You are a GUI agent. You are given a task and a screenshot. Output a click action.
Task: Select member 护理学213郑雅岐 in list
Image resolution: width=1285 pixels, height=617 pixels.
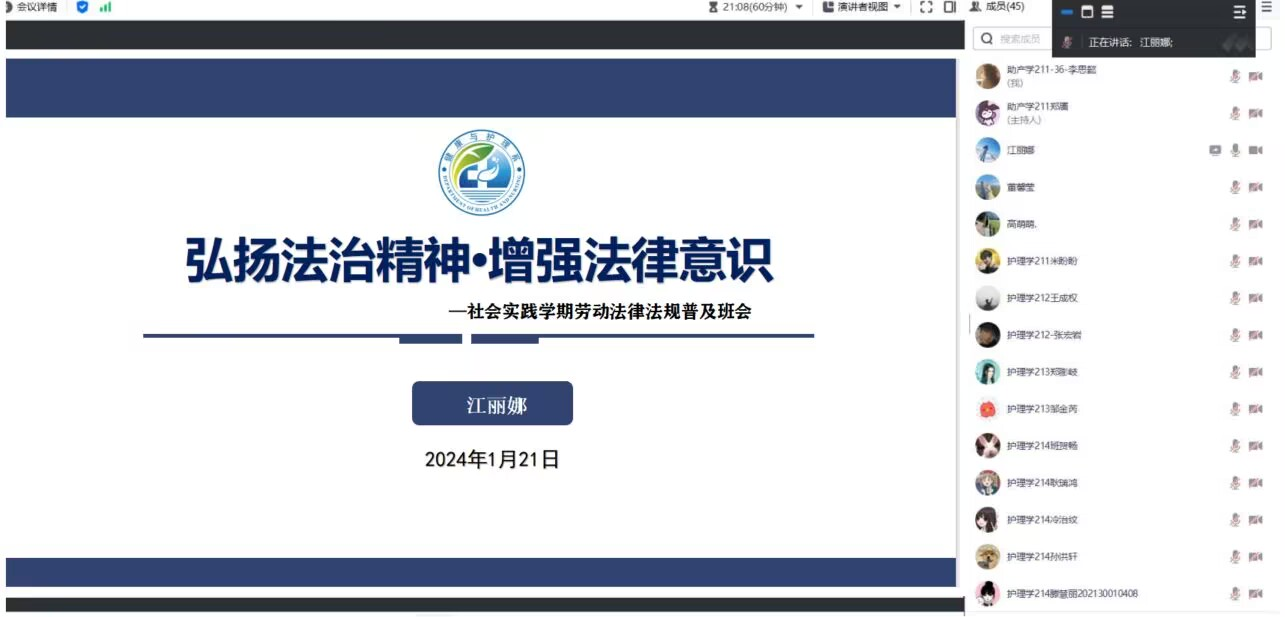point(1042,372)
